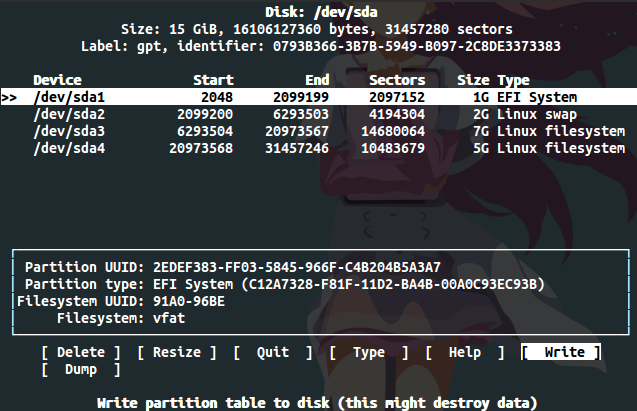Select the /dev/sda1 partition row

[x=318, y=97]
